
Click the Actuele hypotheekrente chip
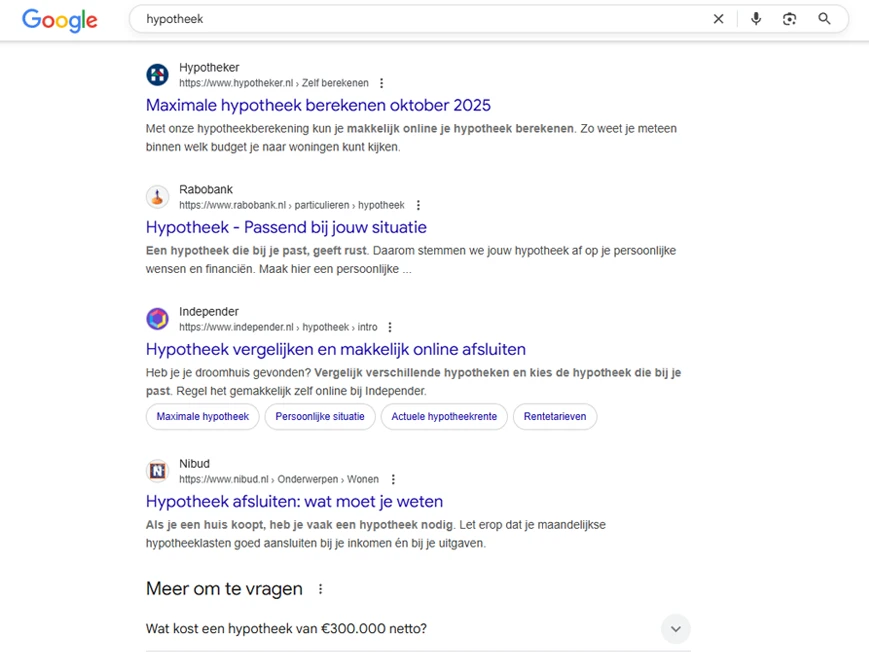443,417
